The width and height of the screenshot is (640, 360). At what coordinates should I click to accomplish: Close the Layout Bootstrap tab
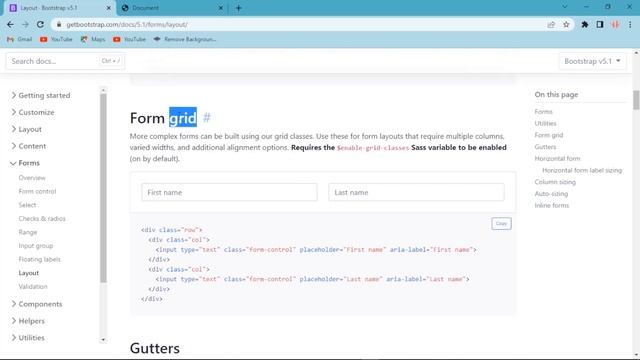109,8
